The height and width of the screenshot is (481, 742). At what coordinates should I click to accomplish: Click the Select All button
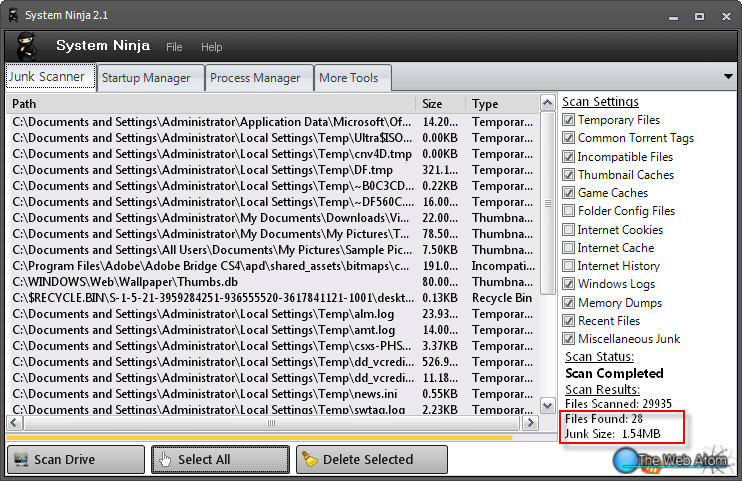tap(221, 459)
